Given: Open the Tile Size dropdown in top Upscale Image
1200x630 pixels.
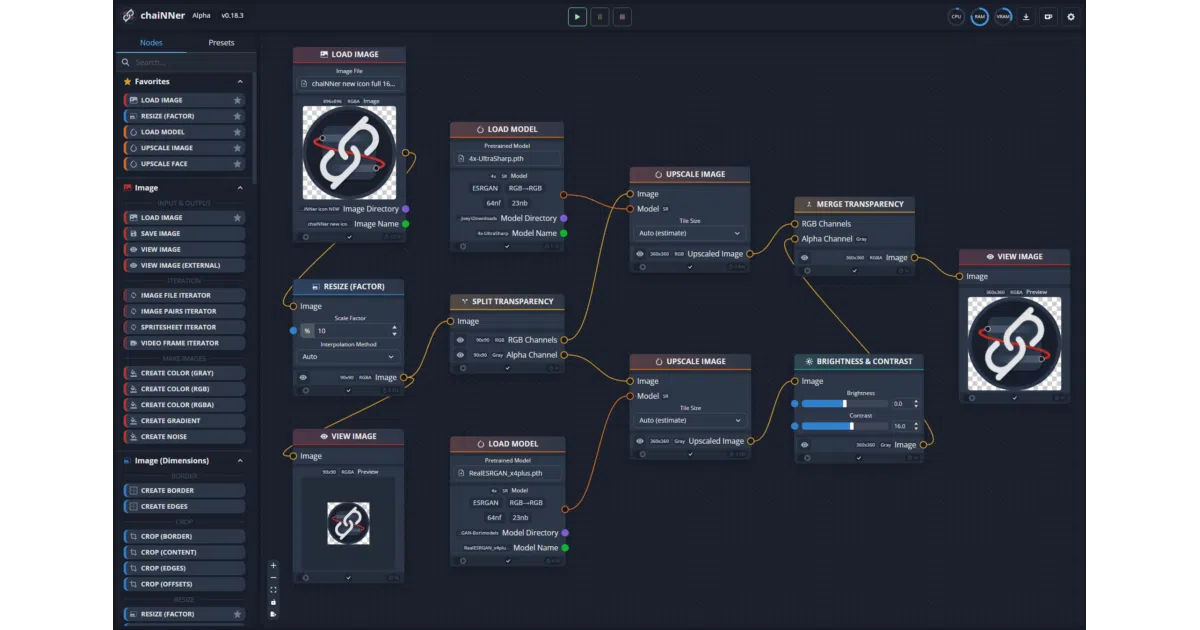Looking at the screenshot, I should 690,233.
